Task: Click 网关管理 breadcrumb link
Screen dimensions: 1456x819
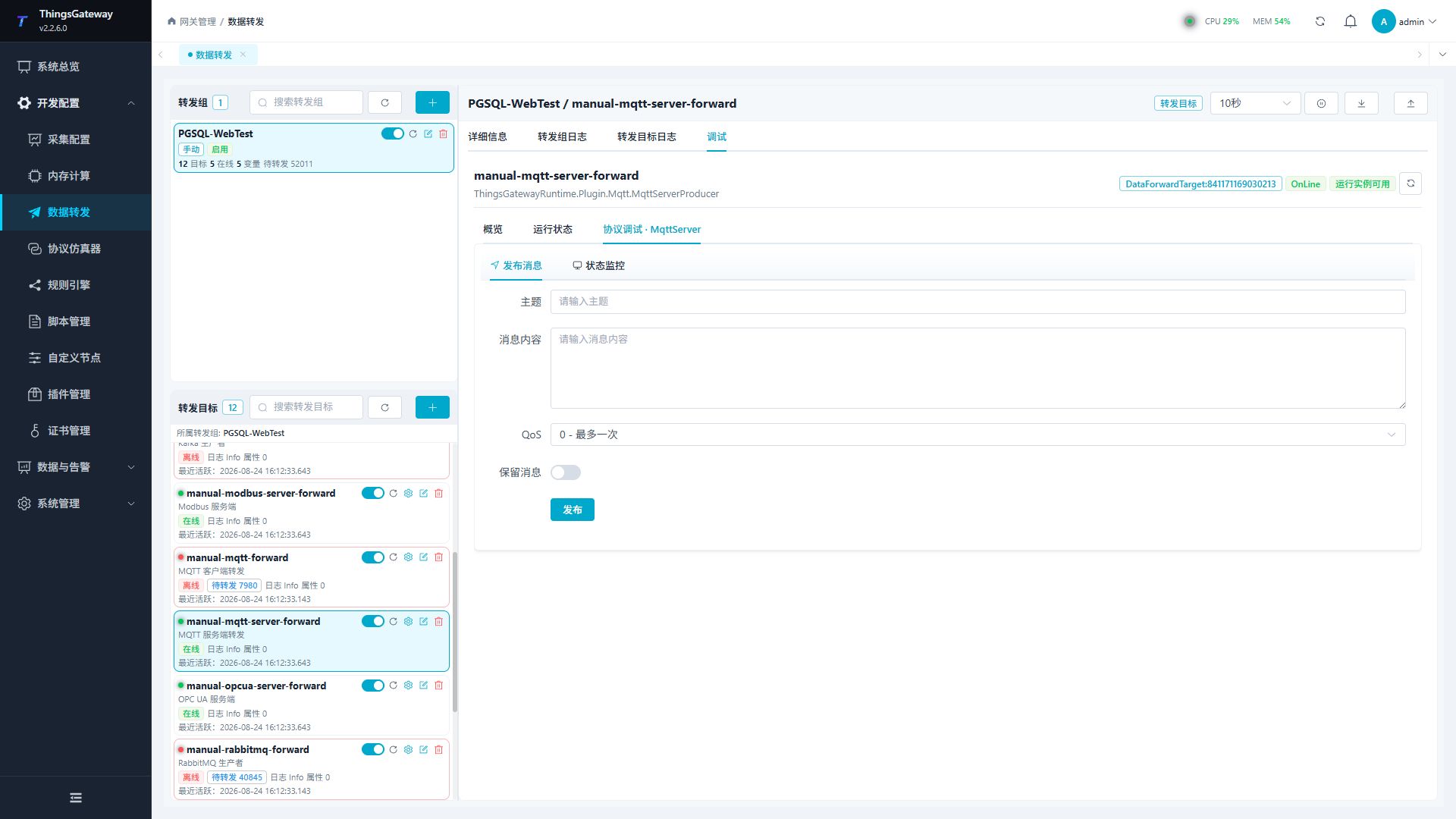Action: [198, 21]
